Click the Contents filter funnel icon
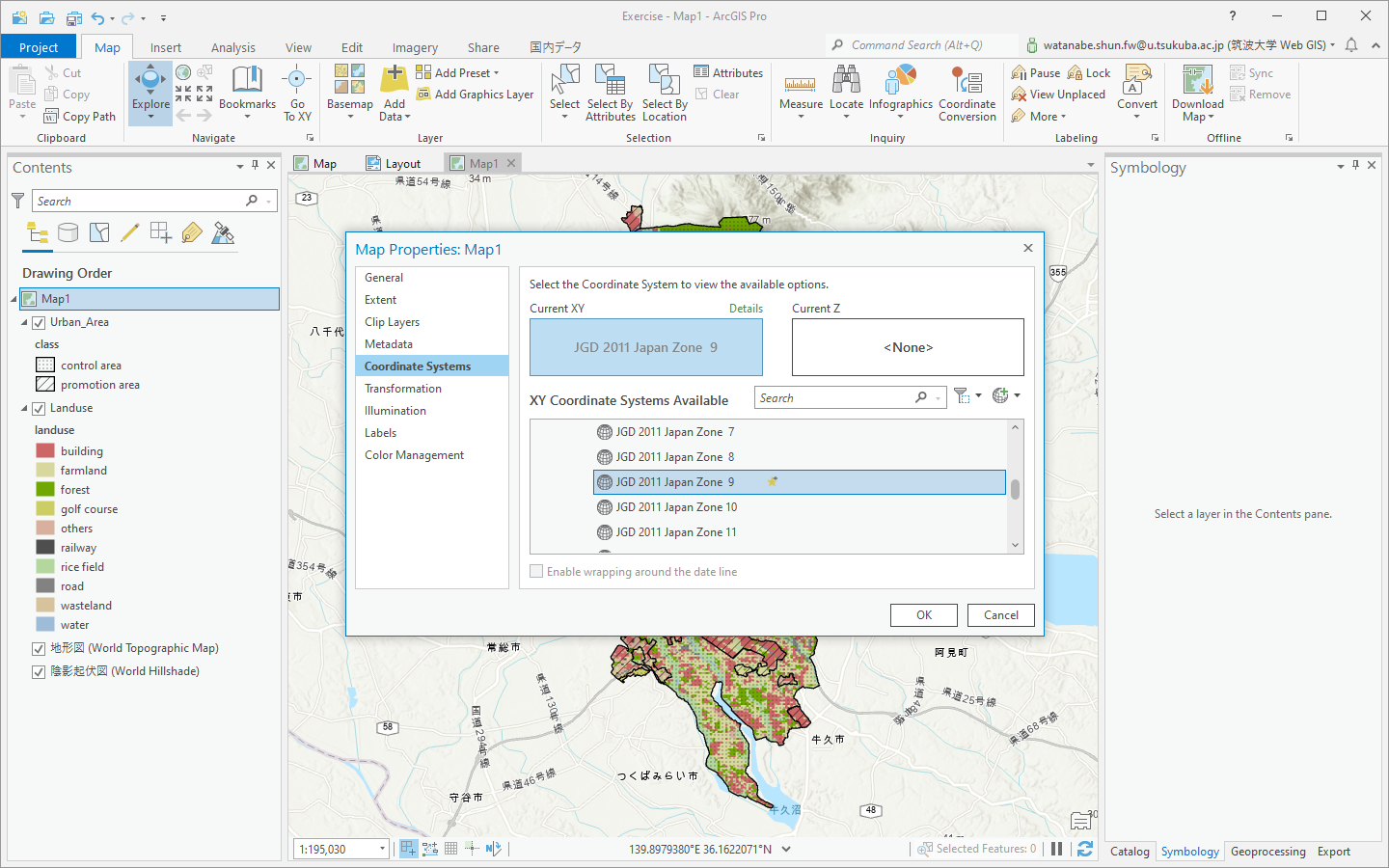The image size is (1389, 868). 17,201
